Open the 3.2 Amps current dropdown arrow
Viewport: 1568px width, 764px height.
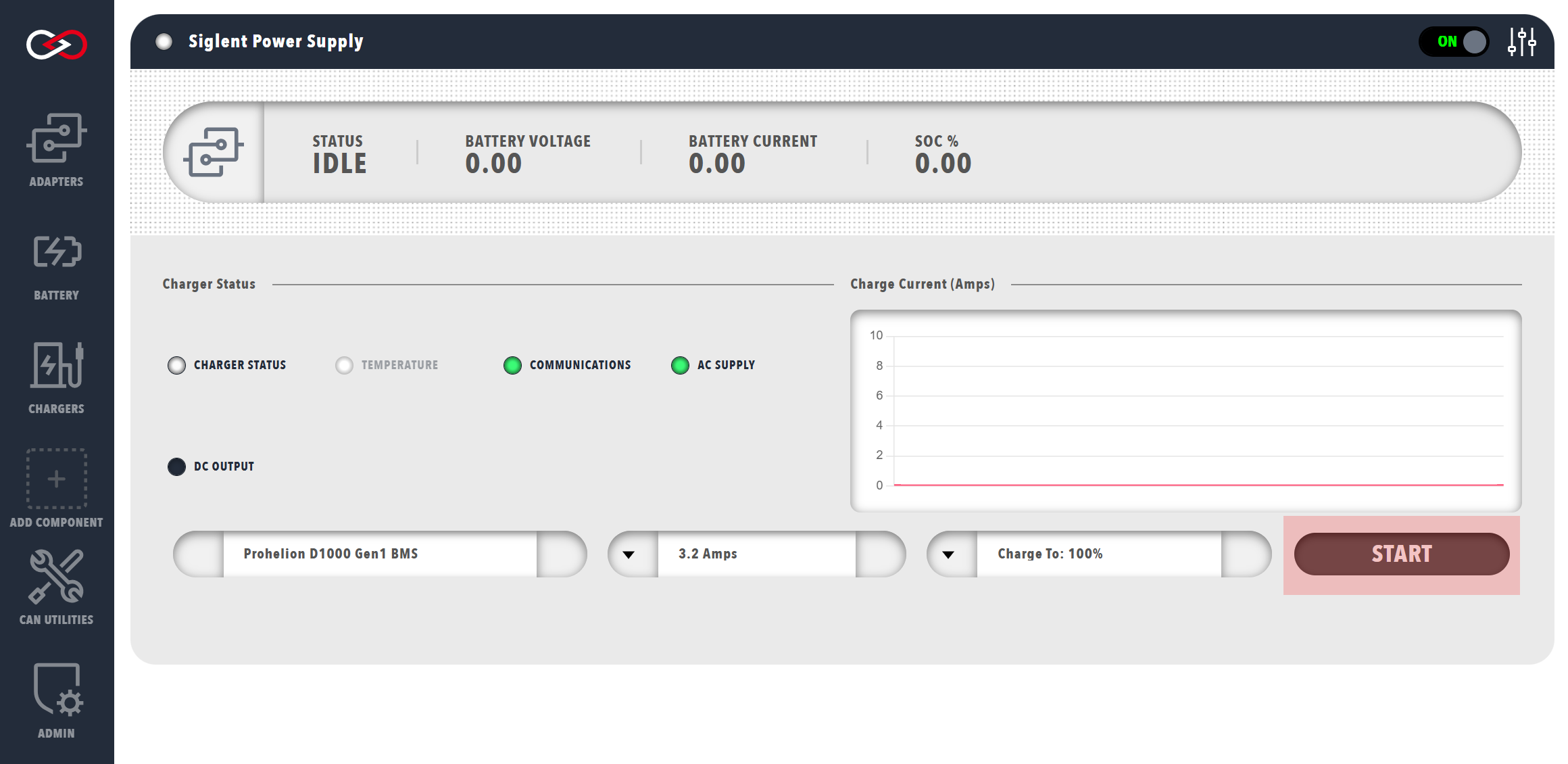629,554
